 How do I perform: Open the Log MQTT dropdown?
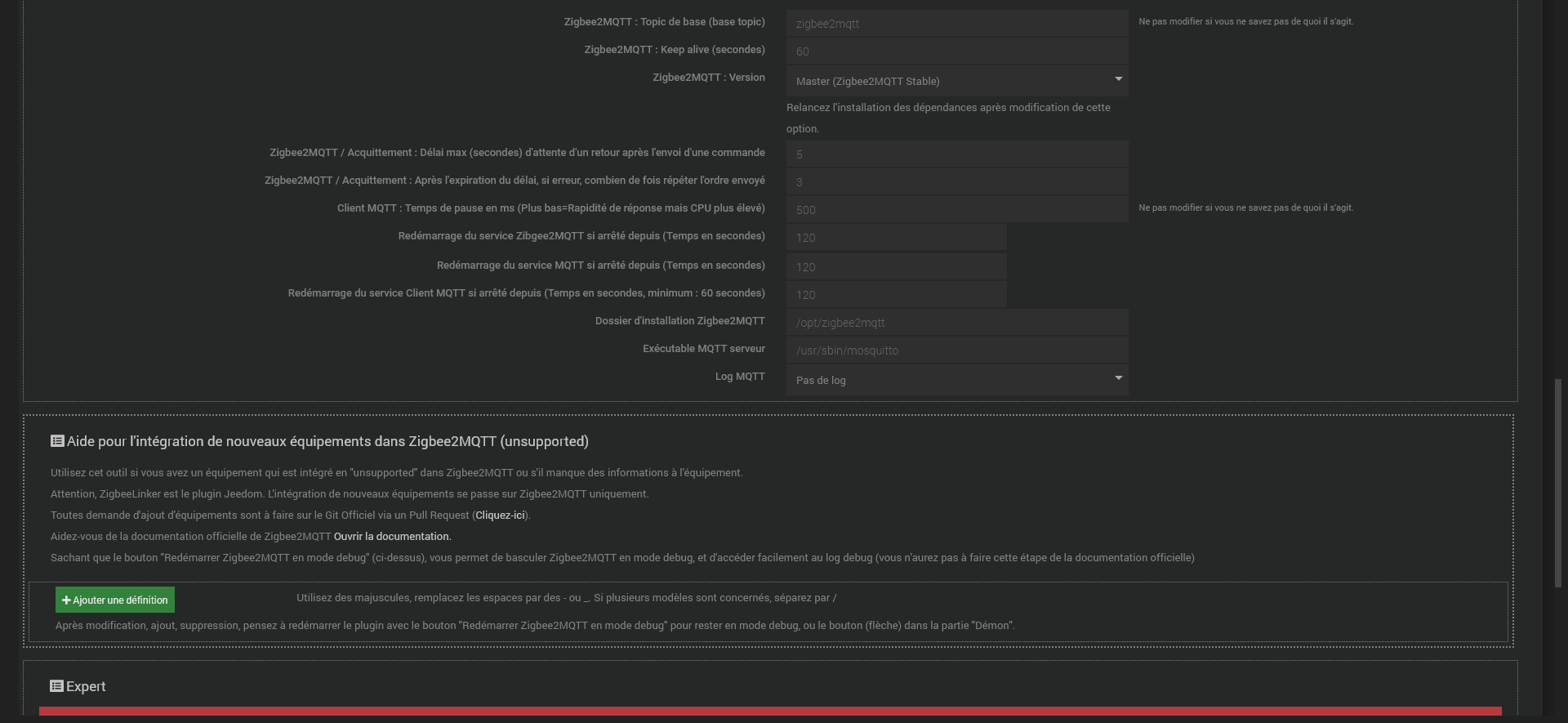tap(957, 380)
